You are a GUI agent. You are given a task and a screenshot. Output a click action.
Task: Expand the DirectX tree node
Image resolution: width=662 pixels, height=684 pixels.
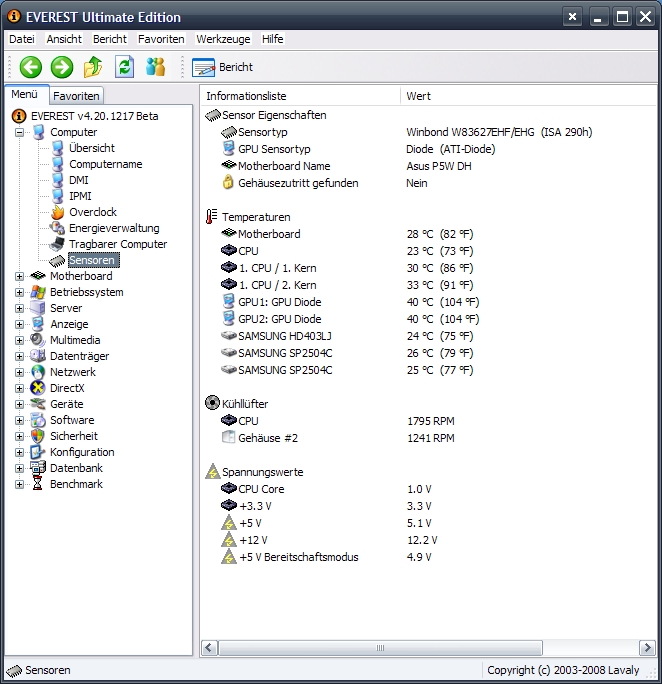tap(19, 388)
